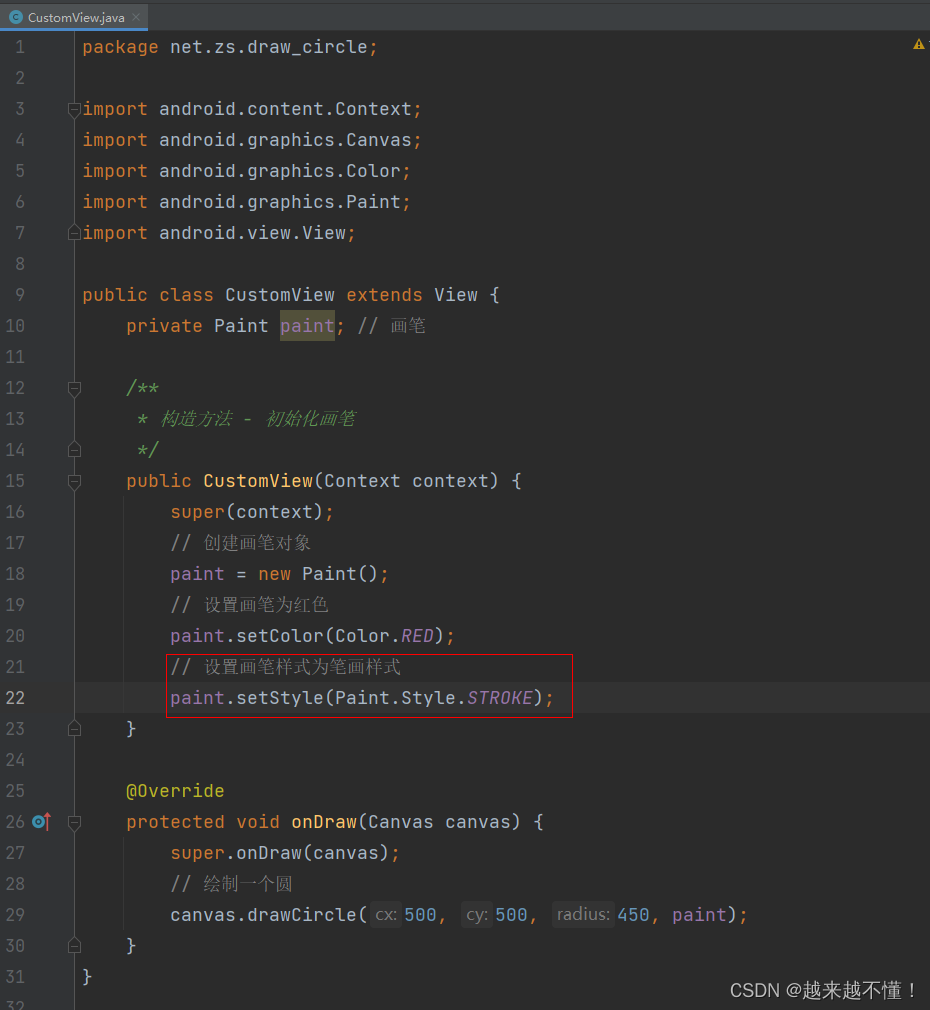Click 'drawCircle' on line 29
The image size is (930, 1010).
[302, 915]
